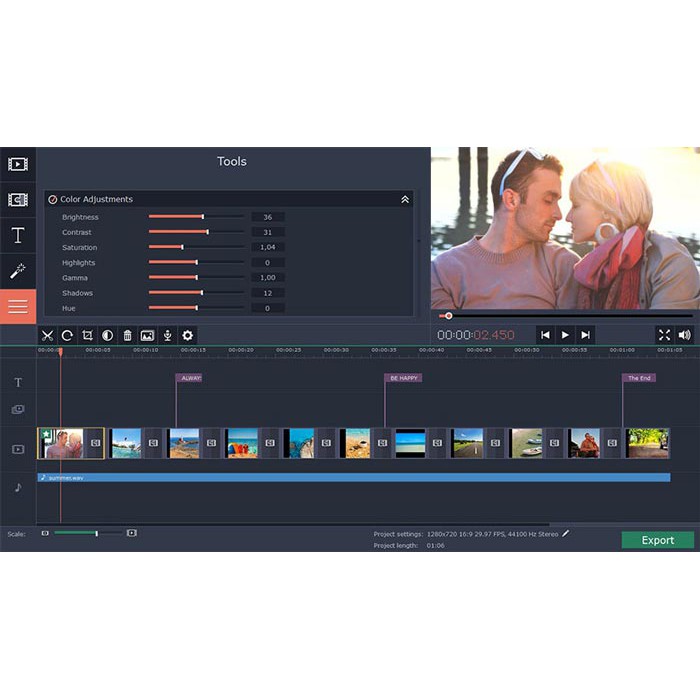Open the magic wand effects sidebar tab
Viewport: 700px width, 700px height.
coord(18,271)
